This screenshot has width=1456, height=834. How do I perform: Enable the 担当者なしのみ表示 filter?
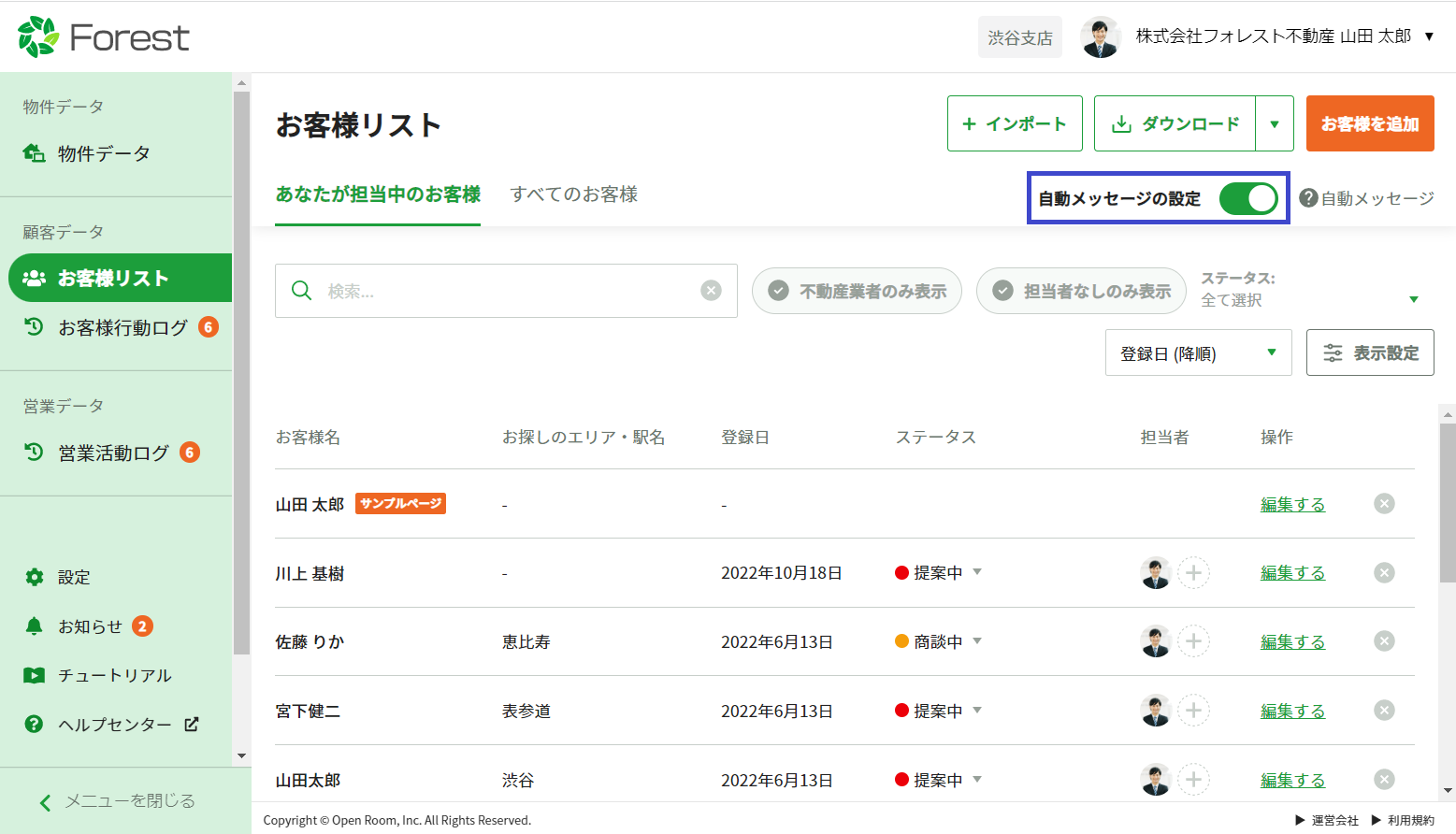(1081, 291)
